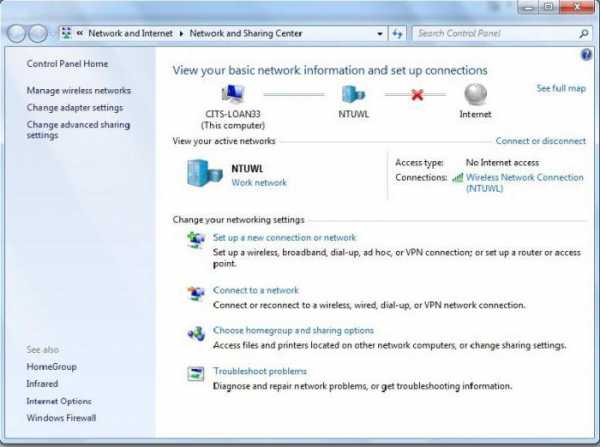Go forward with the Forward arrow button
Image resolution: width=600 pixels, height=447 pixels.
[38, 34]
